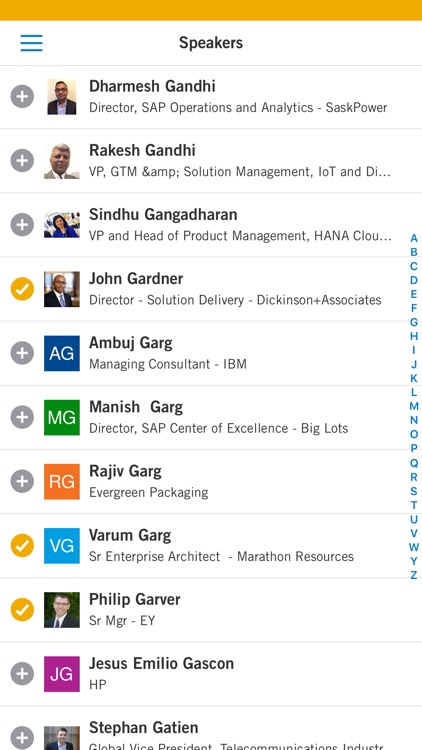The image size is (422, 750).
Task: Add Rakesh Gandhi with plus icon
Action: click(22, 161)
